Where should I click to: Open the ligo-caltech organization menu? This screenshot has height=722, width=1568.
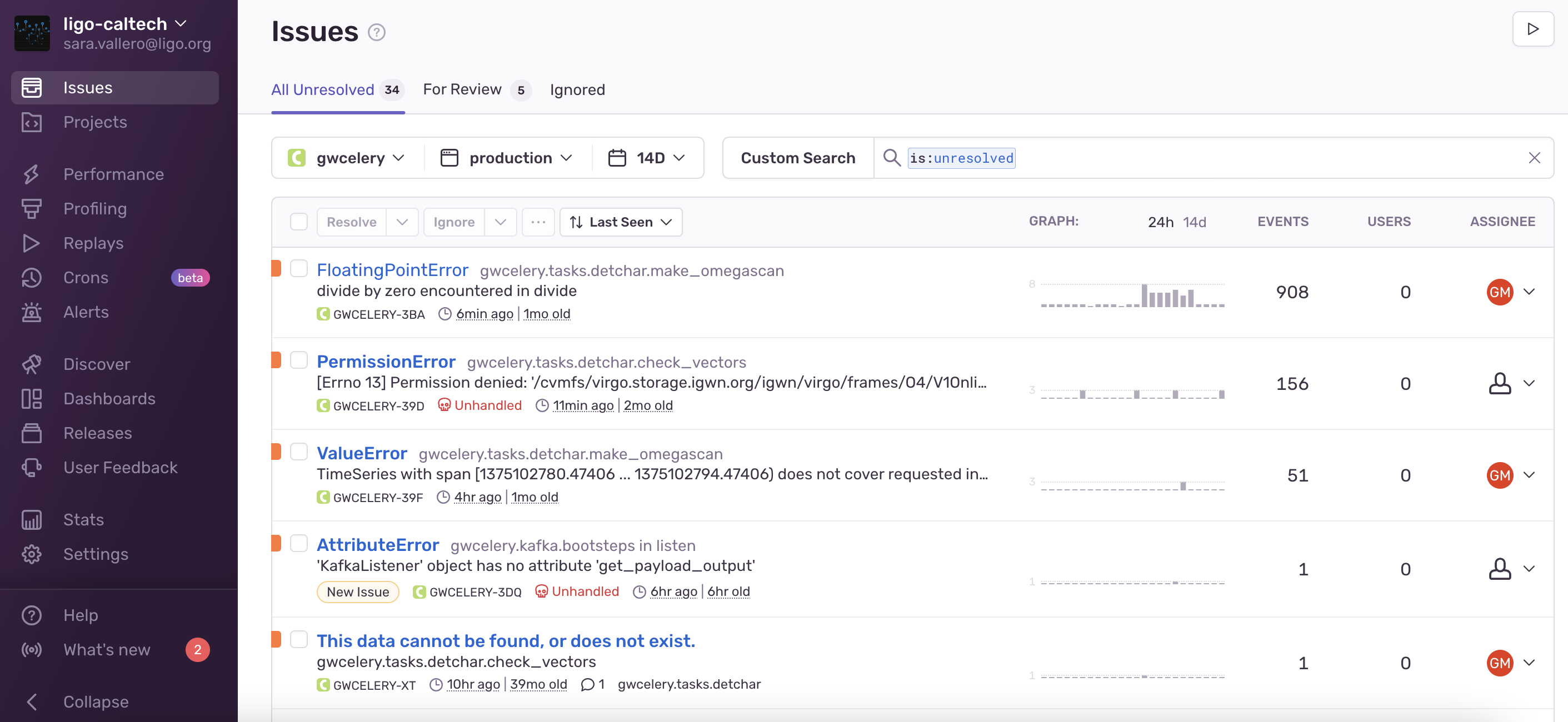click(x=125, y=24)
